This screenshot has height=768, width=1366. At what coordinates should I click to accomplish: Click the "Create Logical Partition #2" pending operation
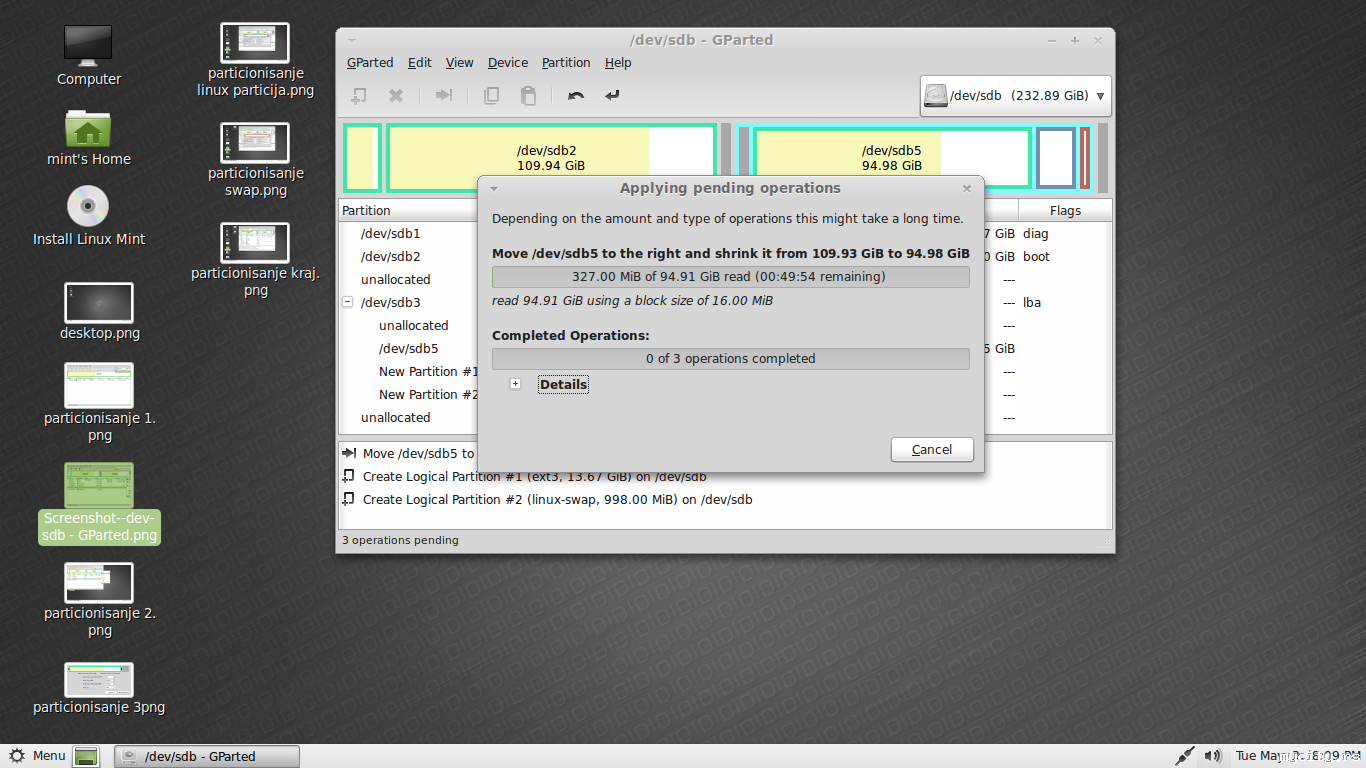coord(557,499)
